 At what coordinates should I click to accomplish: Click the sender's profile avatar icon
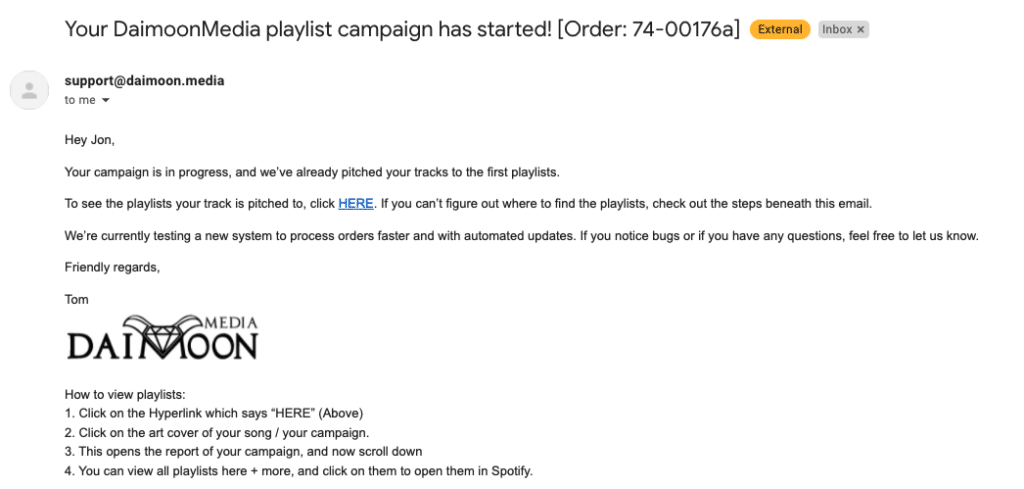(29, 90)
